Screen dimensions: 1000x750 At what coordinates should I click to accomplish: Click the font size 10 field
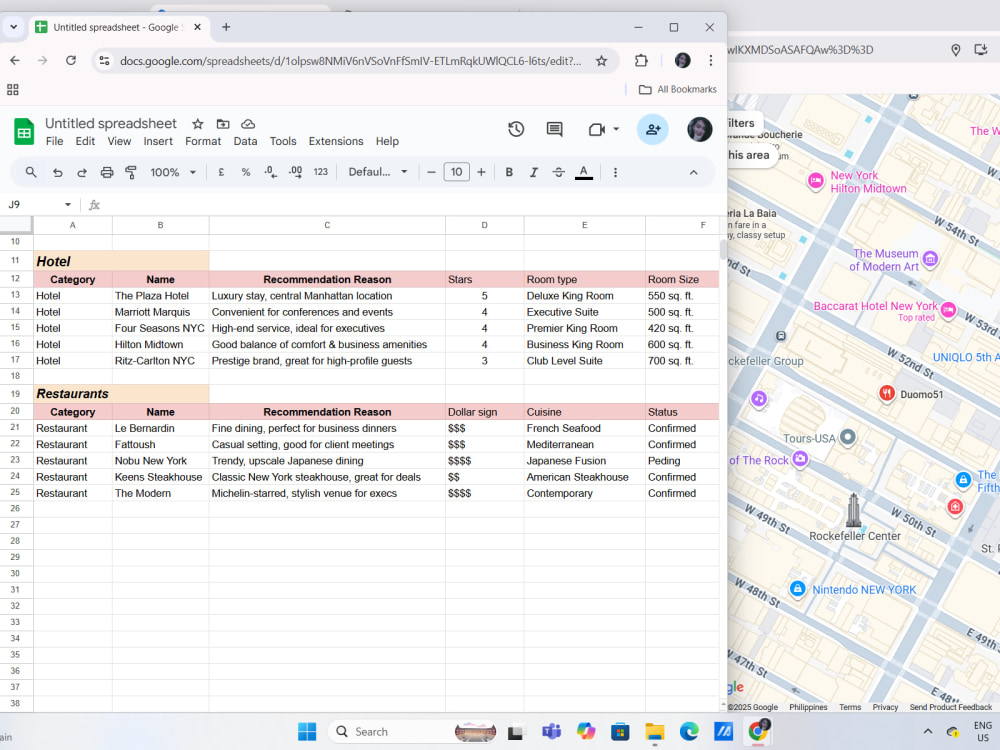coord(457,172)
